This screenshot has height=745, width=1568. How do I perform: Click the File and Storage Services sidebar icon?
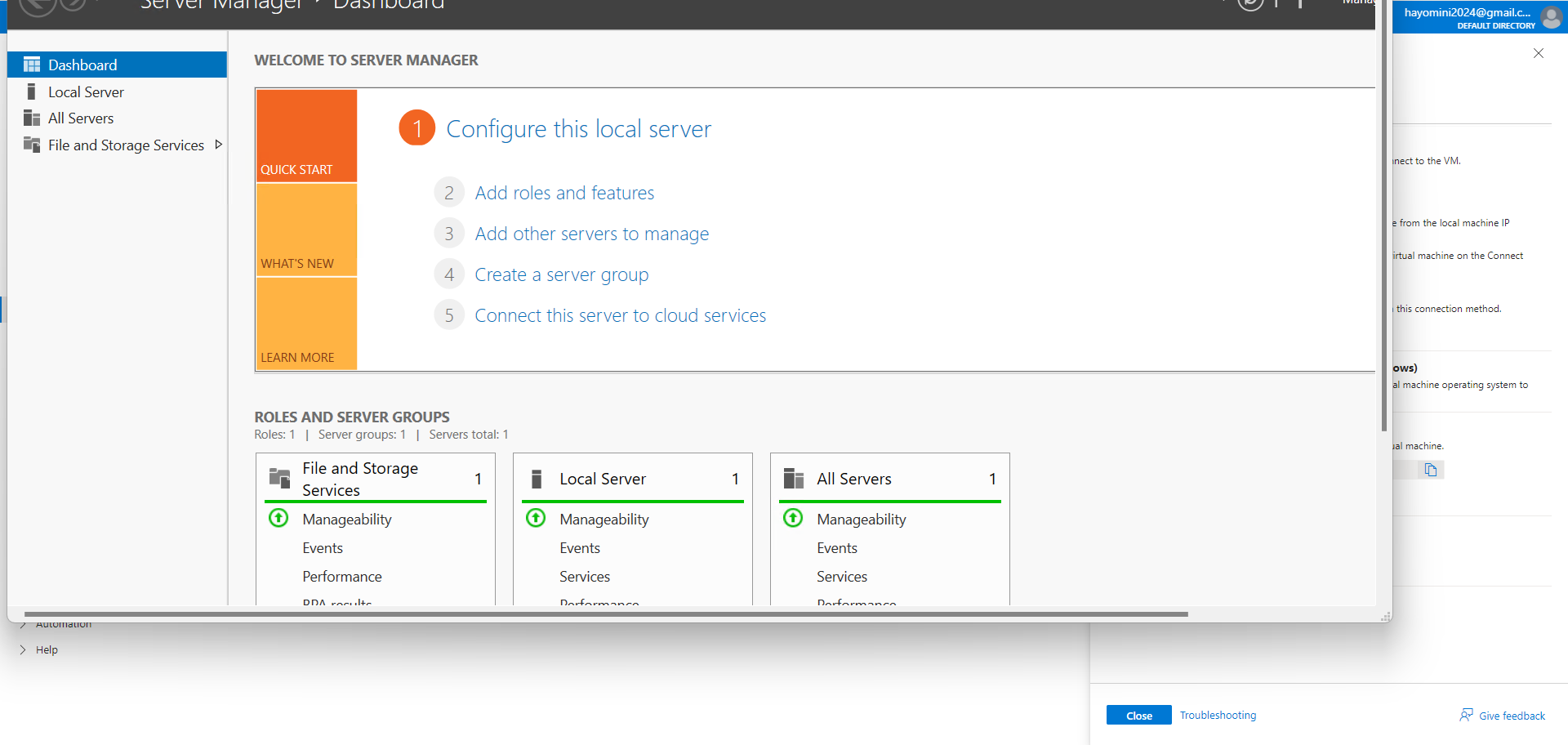[32, 145]
